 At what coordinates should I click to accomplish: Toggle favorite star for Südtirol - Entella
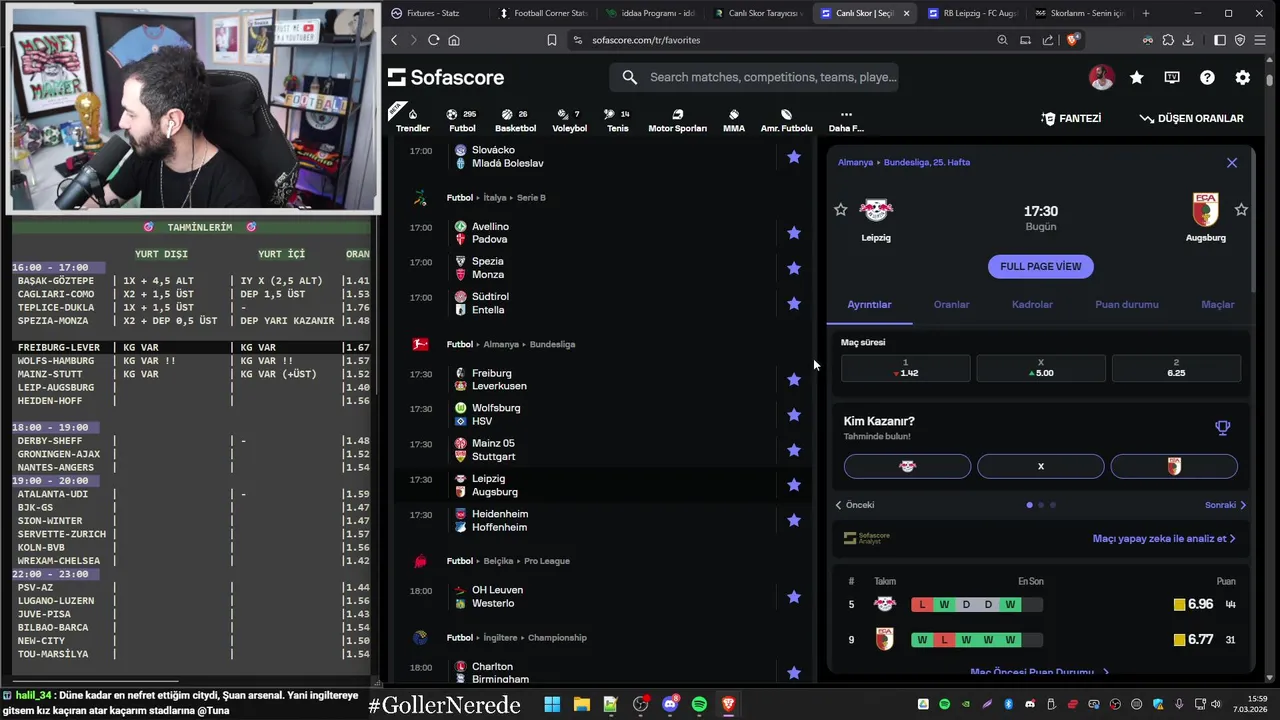tap(794, 303)
